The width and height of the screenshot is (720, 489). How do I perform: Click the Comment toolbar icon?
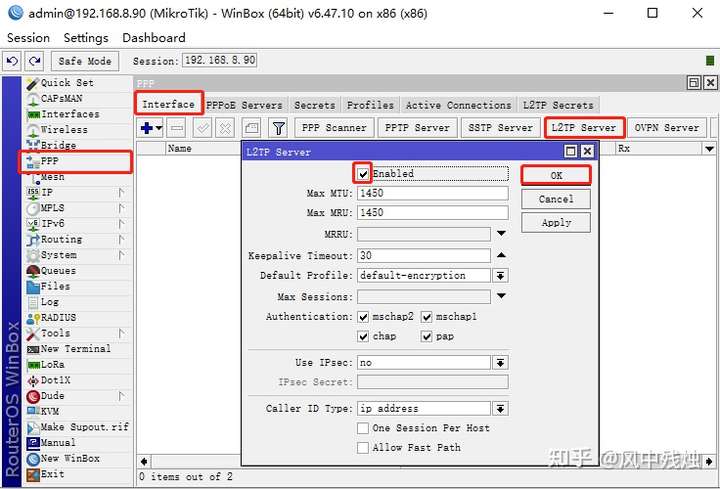pyautogui.click(x=252, y=128)
